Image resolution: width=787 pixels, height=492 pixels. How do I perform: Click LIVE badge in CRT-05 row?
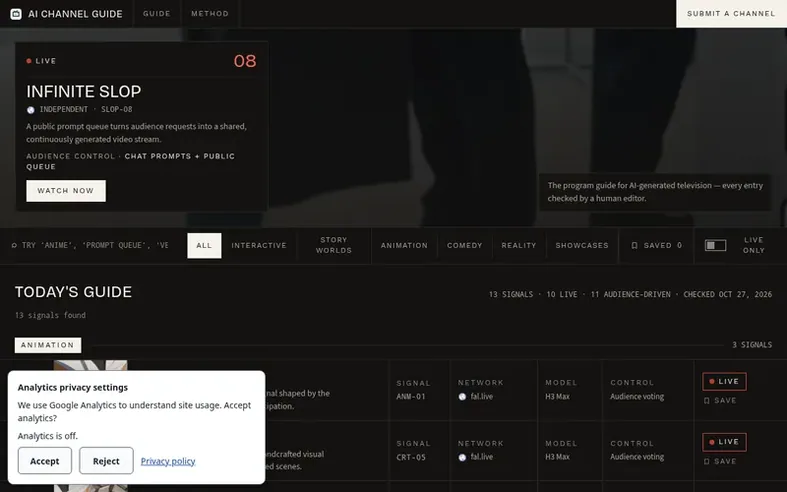(724, 442)
